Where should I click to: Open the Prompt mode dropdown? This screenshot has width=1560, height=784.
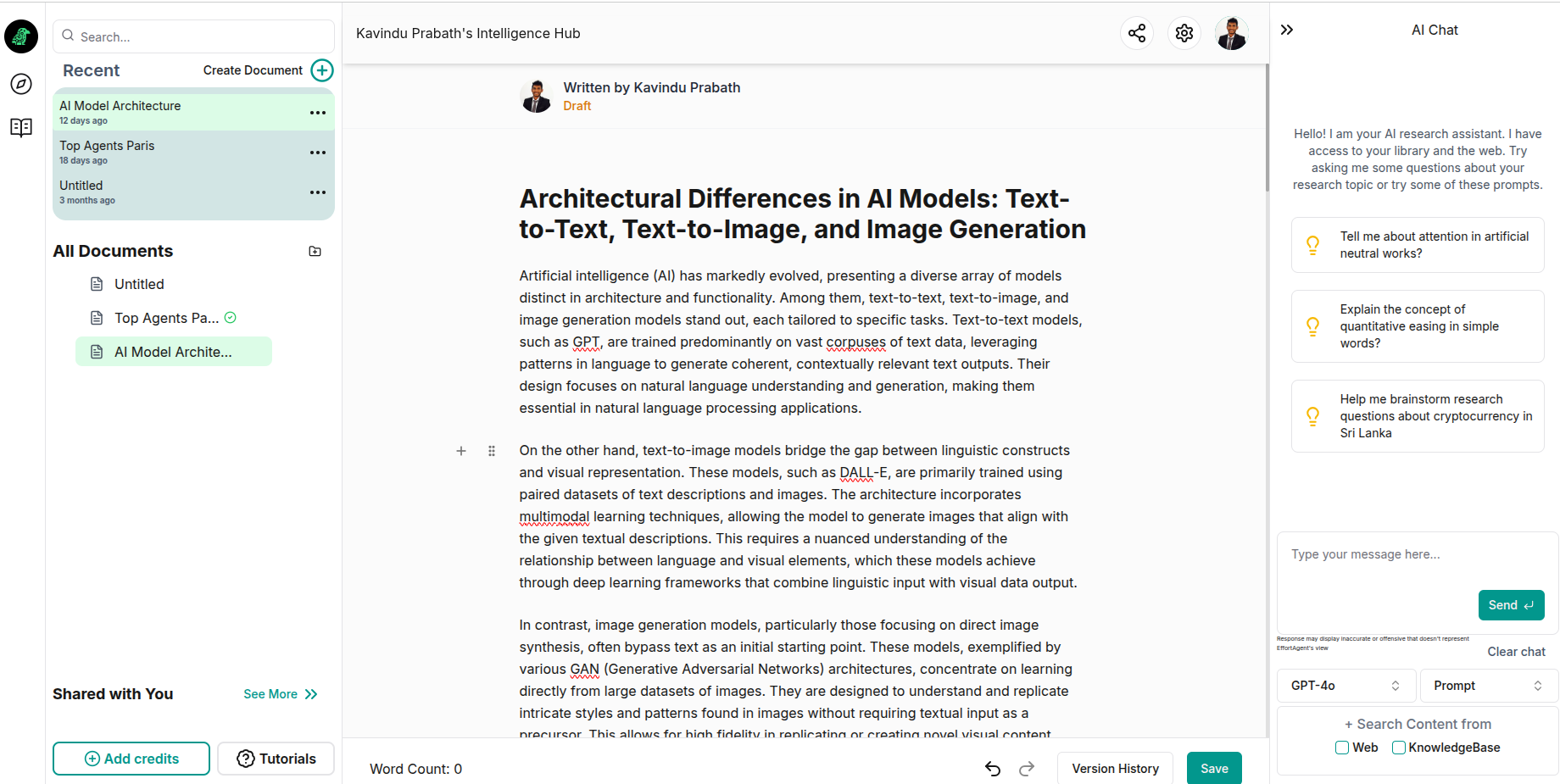[x=1489, y=686]
